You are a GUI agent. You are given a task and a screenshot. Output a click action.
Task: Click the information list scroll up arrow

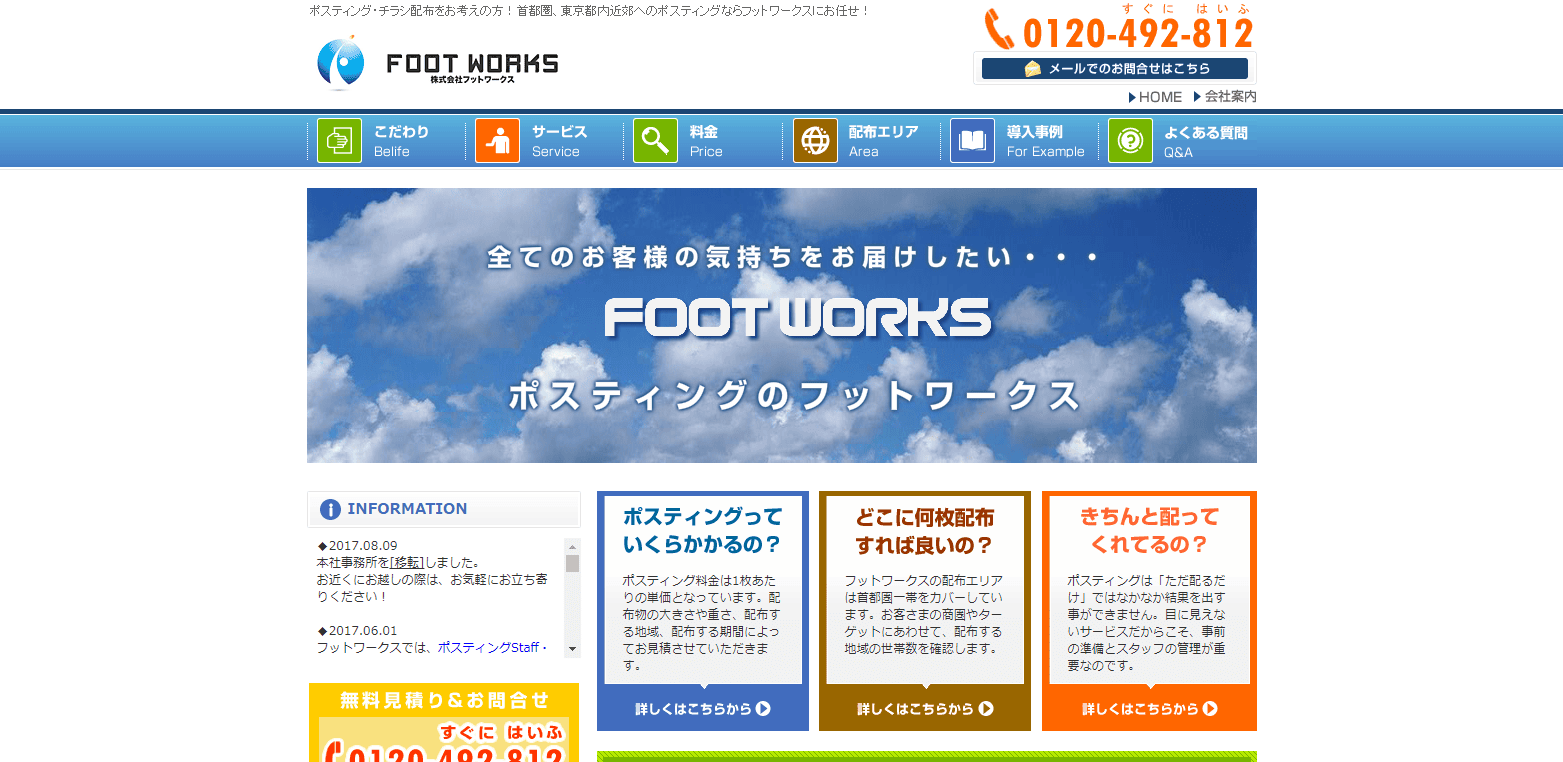coord(573,546)
